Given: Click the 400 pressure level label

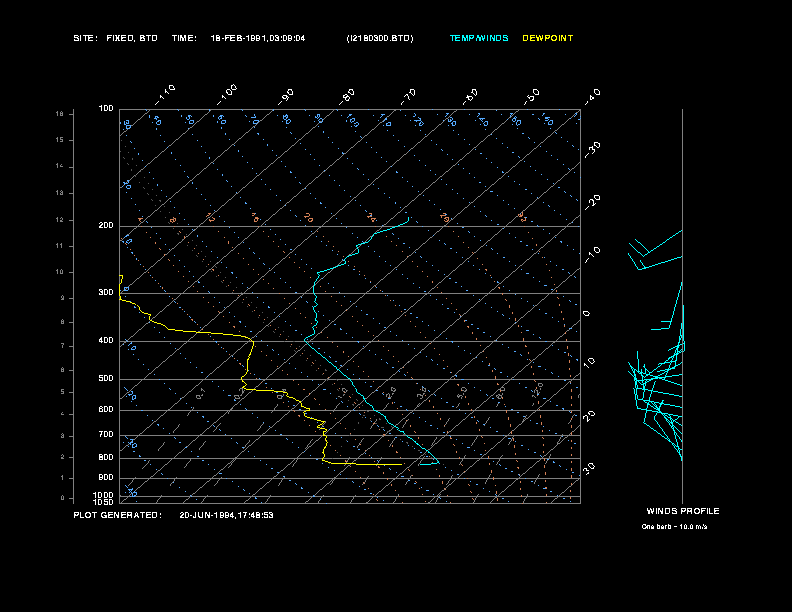Looking at the screenshot, I should click(x=106, y=340).
